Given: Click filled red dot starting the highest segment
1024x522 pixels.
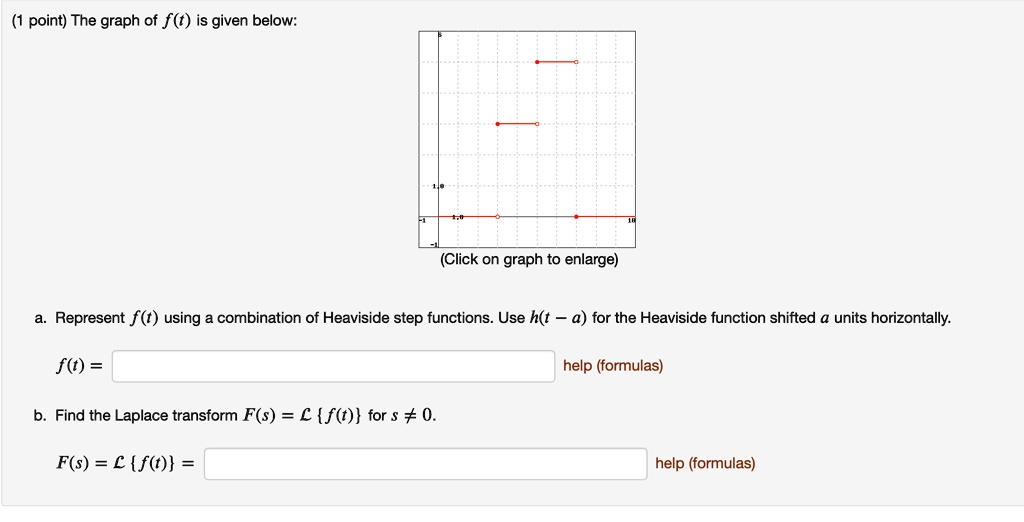Looking at the screenshot, I should (537, 62).
